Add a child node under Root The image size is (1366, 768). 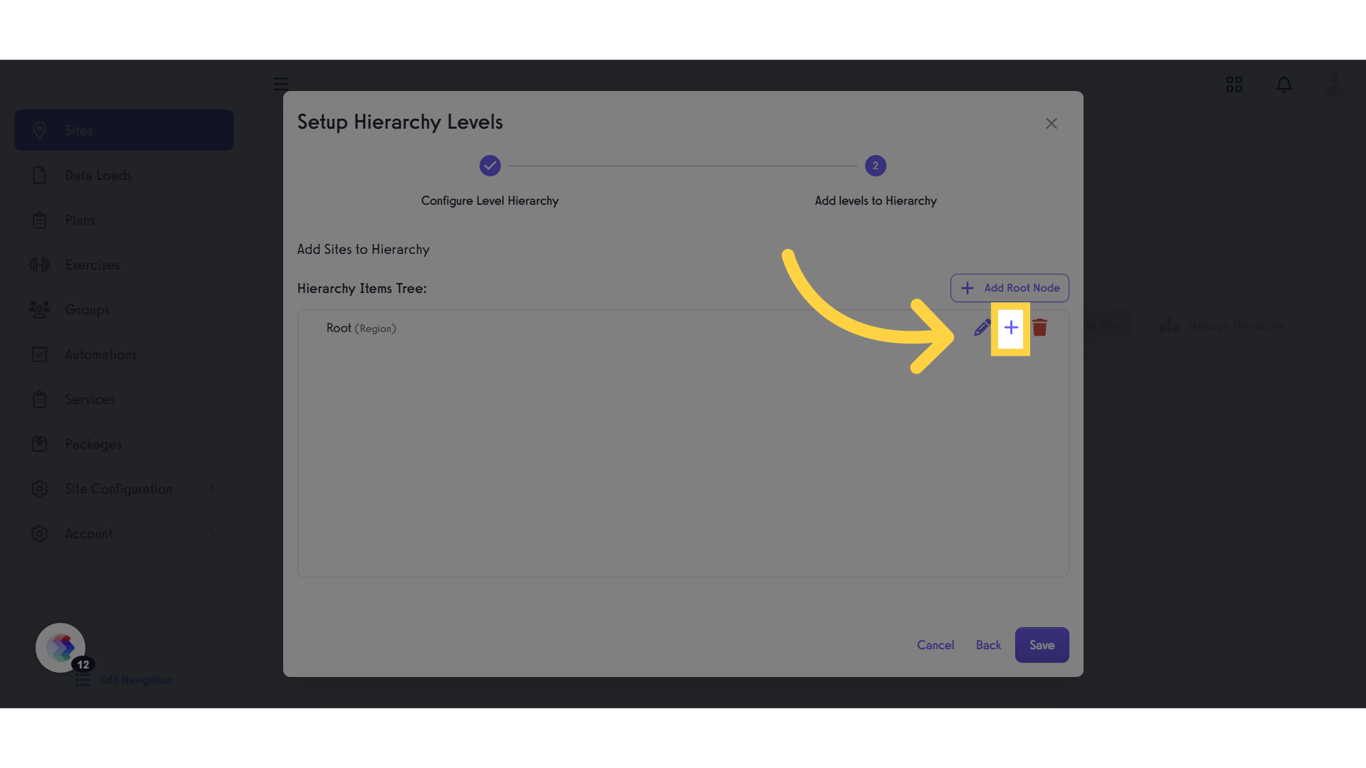coord(1011,328)
